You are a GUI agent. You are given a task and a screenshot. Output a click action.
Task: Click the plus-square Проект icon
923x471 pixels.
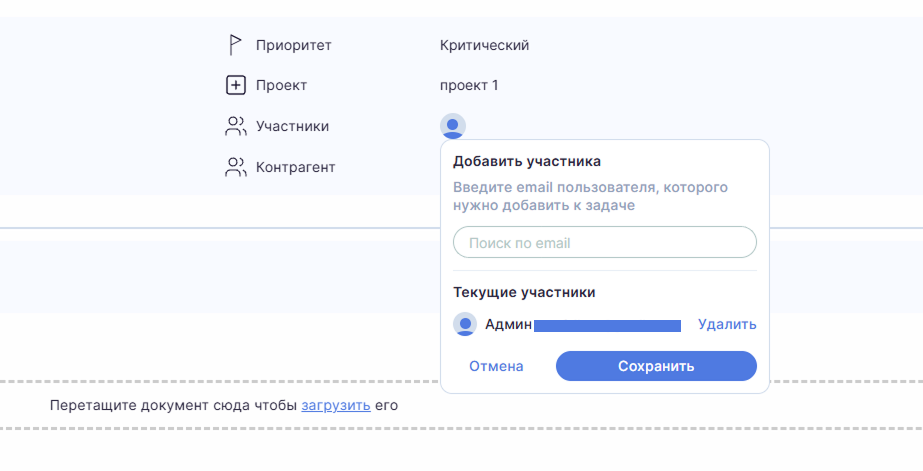coord(235,86)
